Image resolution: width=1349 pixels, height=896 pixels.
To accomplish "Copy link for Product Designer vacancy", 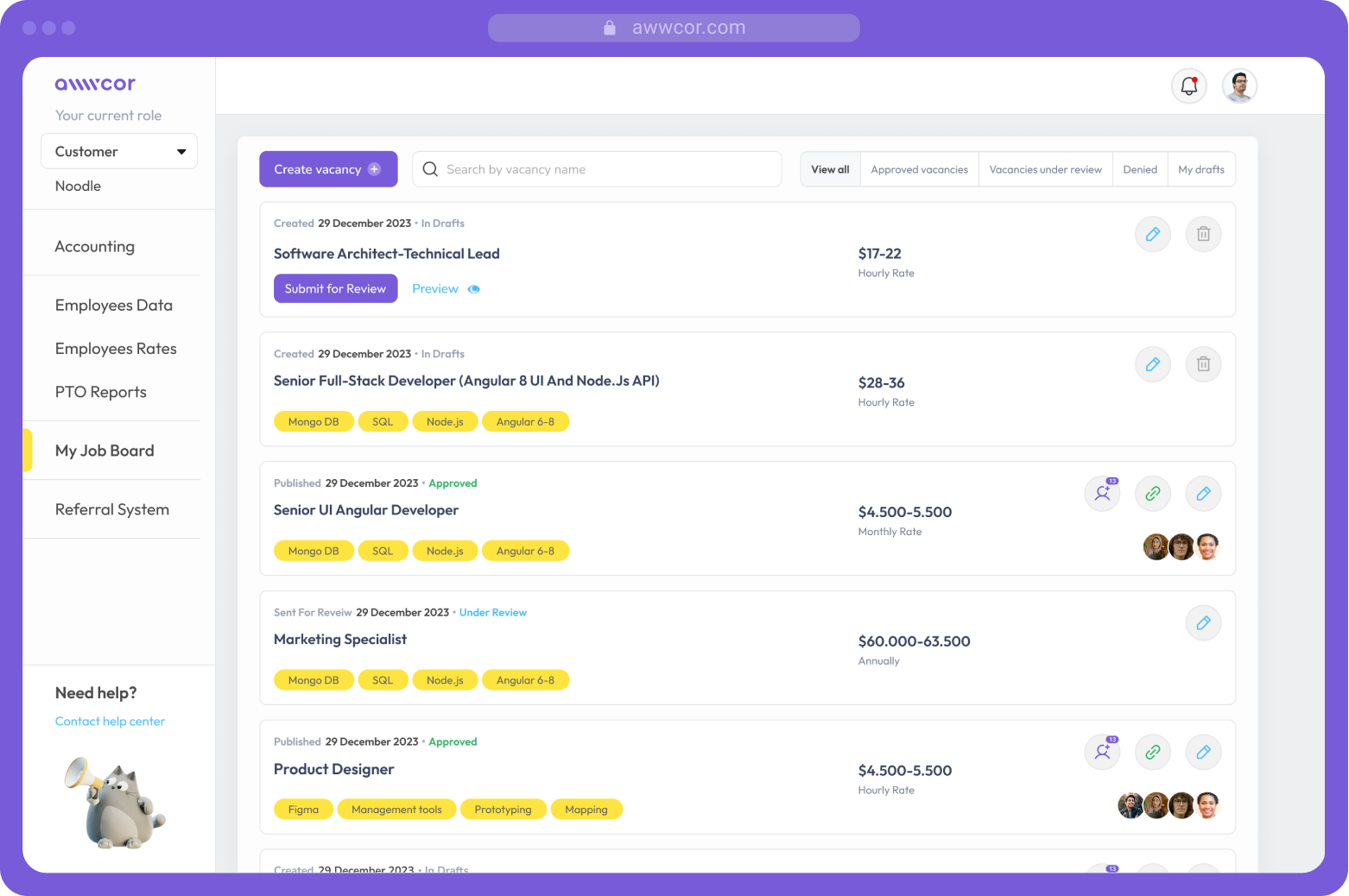I will (x=1152, y=753).
